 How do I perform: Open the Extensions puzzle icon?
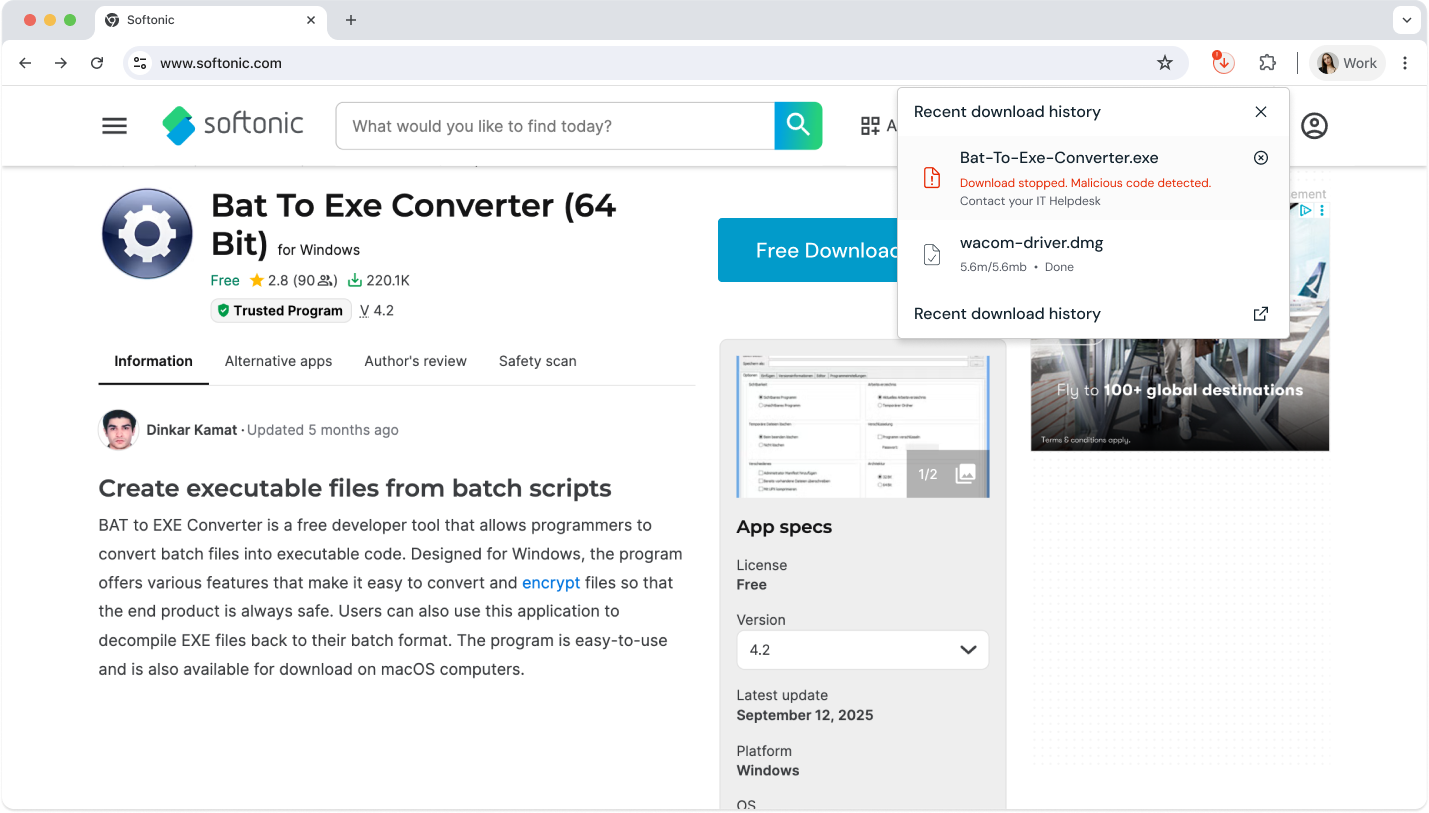click(1268, 63)
